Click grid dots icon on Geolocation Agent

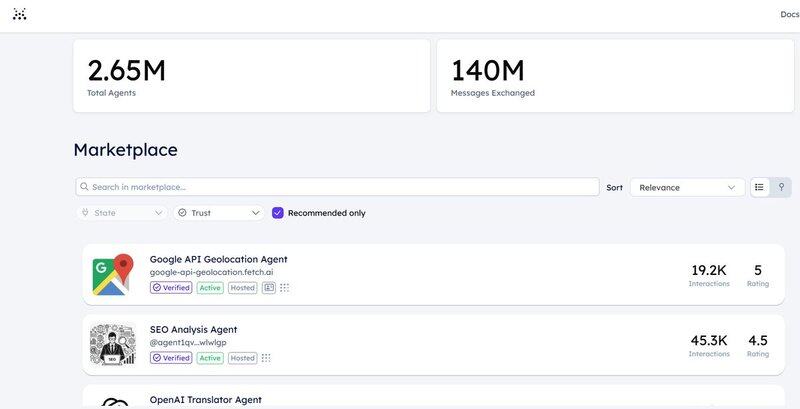click(x=284, y=288)
